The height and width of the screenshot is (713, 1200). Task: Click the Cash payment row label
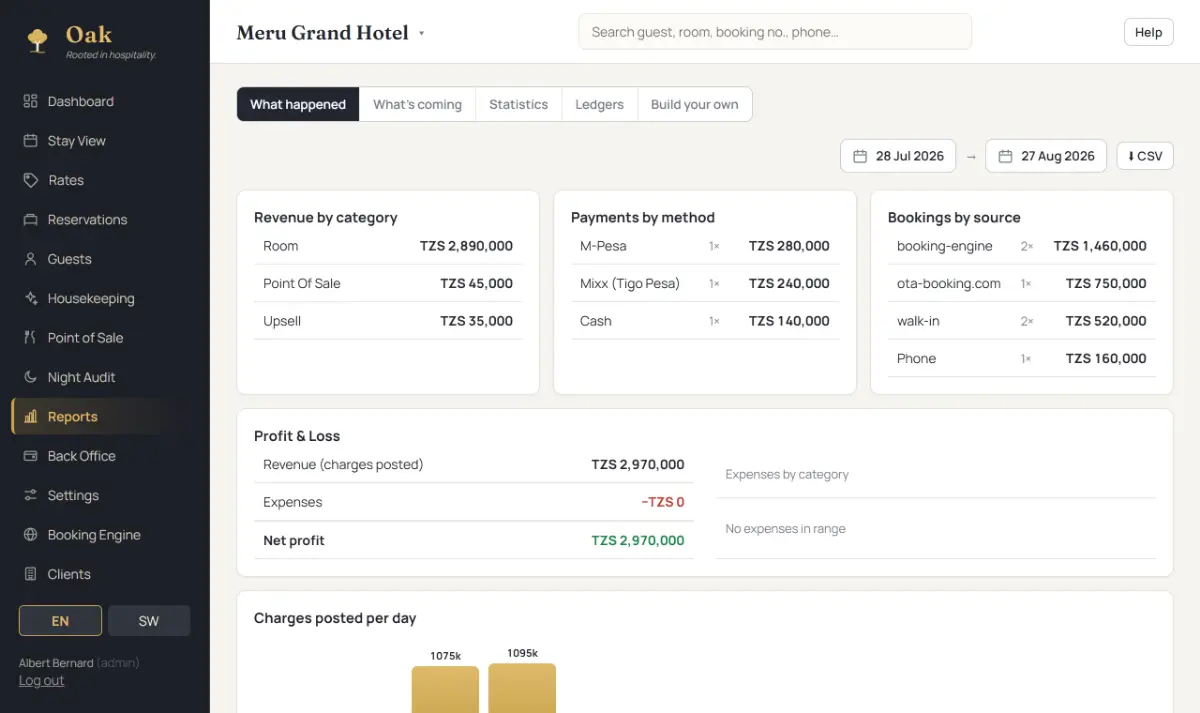(x=596, y=321)
